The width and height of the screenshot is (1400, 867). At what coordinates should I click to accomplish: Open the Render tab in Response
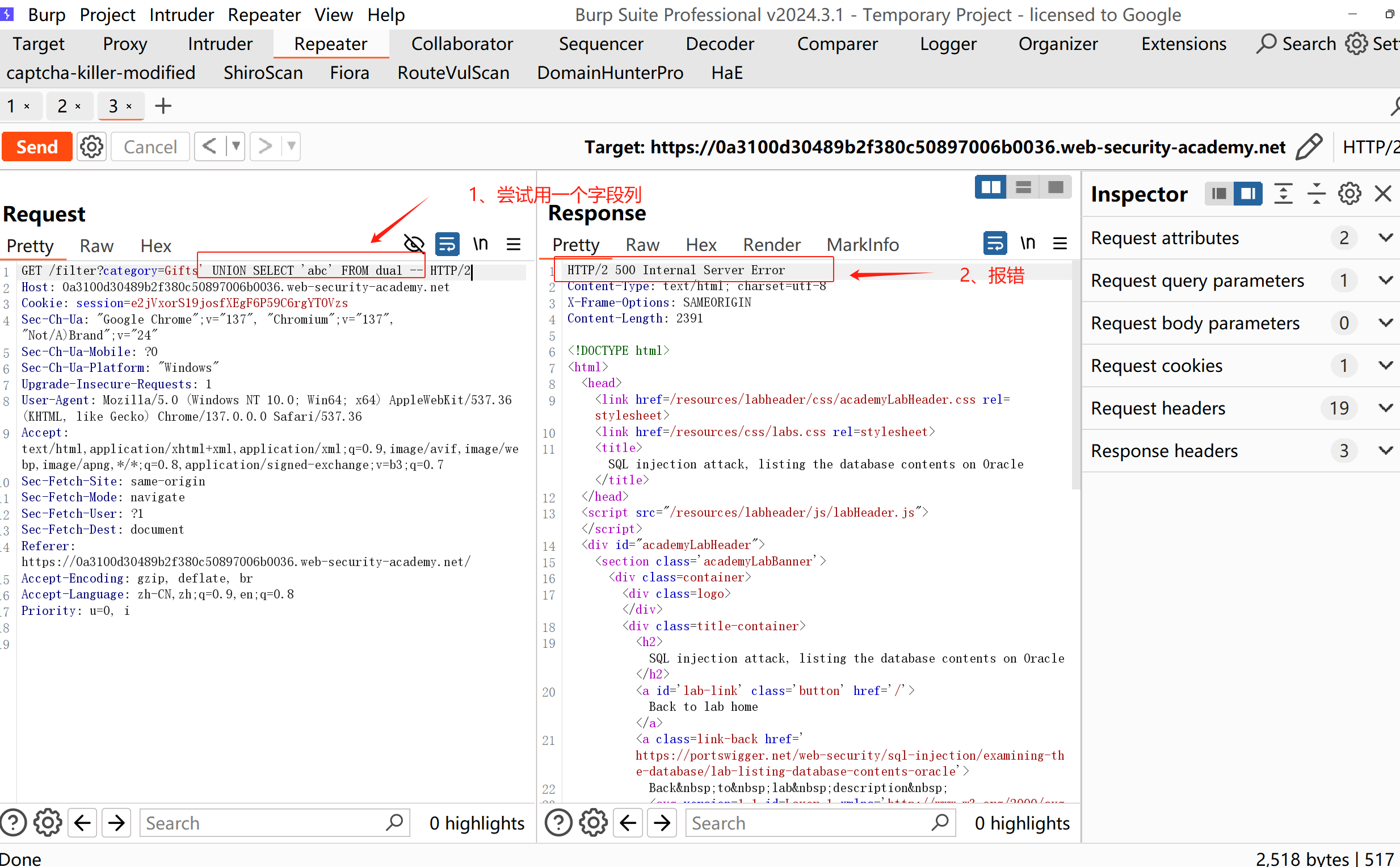tap(771, 245)
